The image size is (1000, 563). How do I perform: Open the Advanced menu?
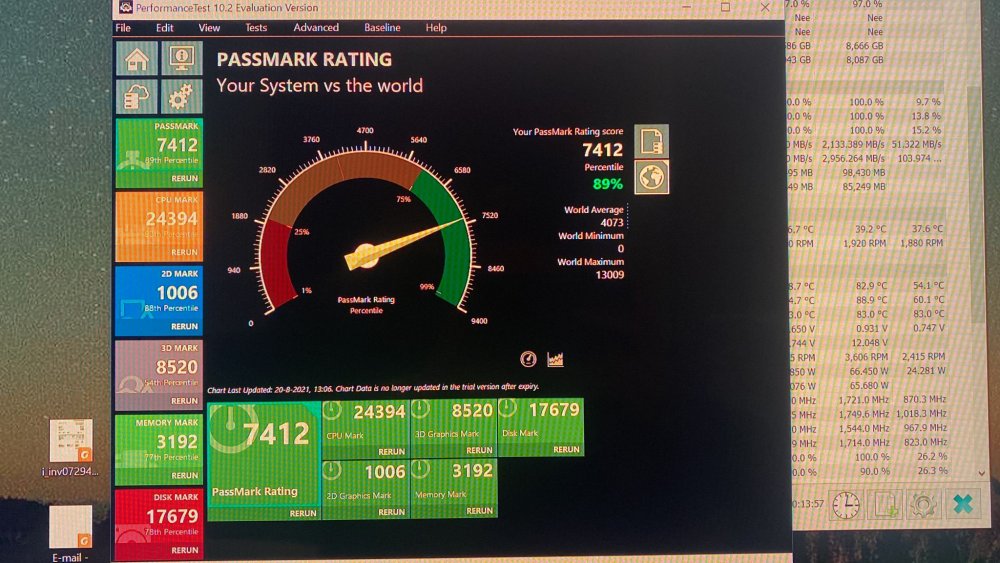tap(316, 27)
